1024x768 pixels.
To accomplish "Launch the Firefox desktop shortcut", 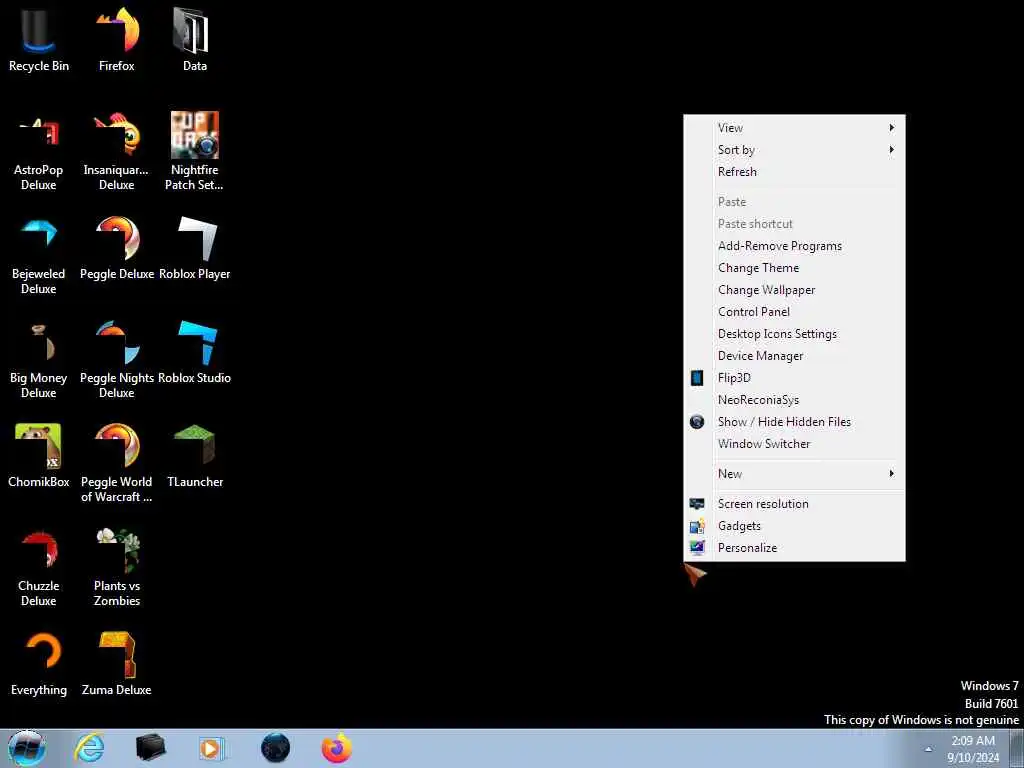I will 117,39.
